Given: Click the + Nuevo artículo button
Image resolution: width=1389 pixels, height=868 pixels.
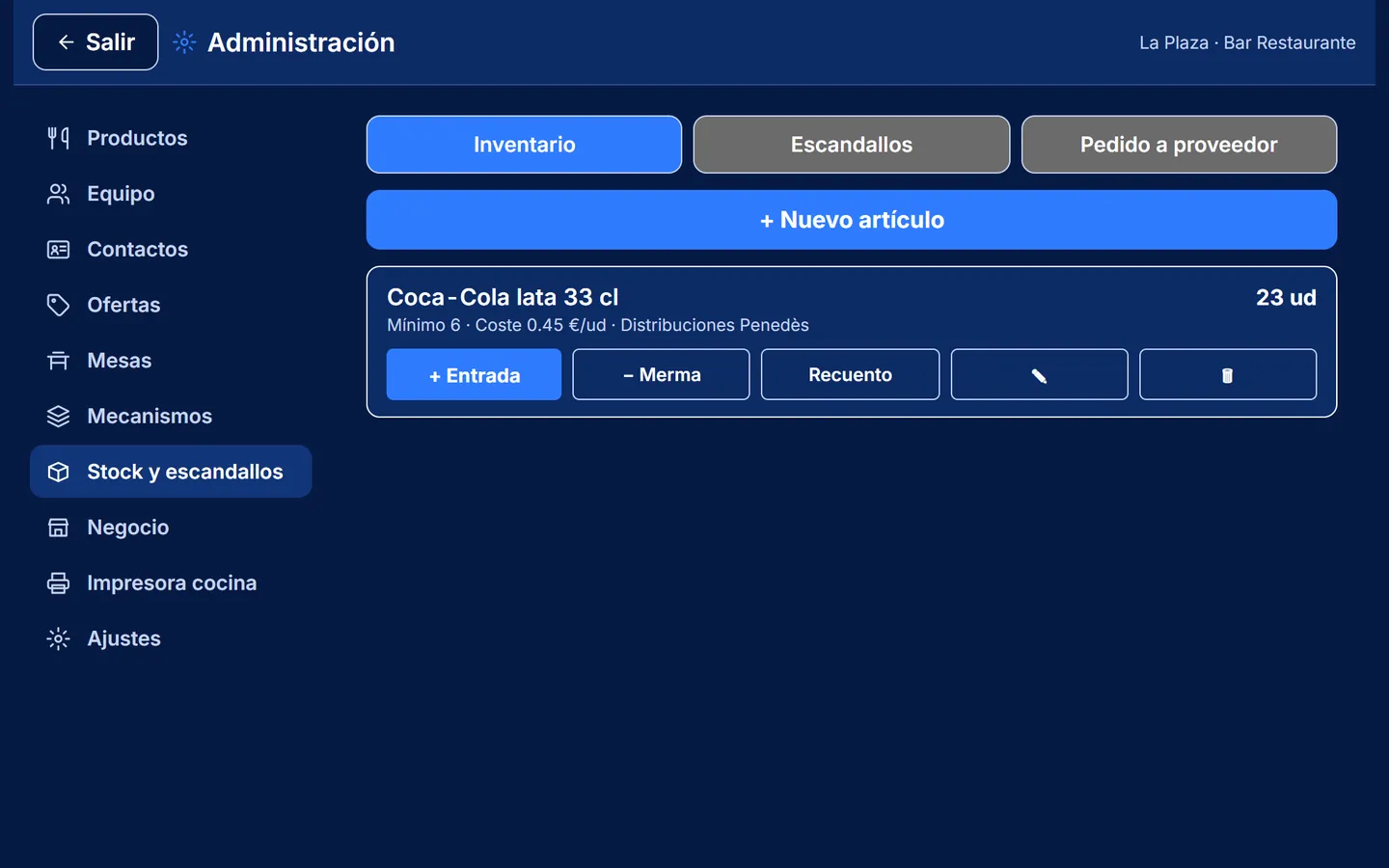Looking at the screenshot, I should coord(852,220).
